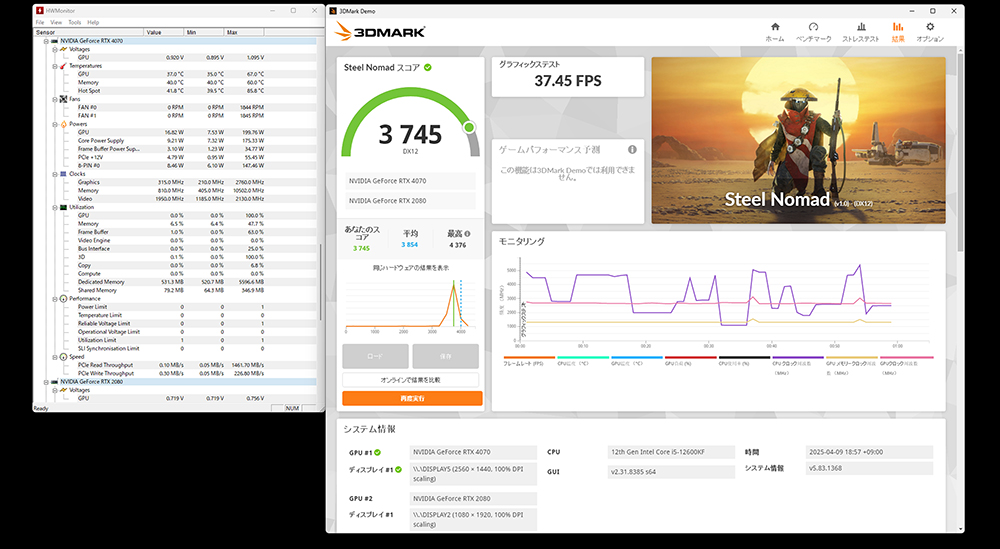
Task: Click the Performance gauge icon
Action: point(63,298)
